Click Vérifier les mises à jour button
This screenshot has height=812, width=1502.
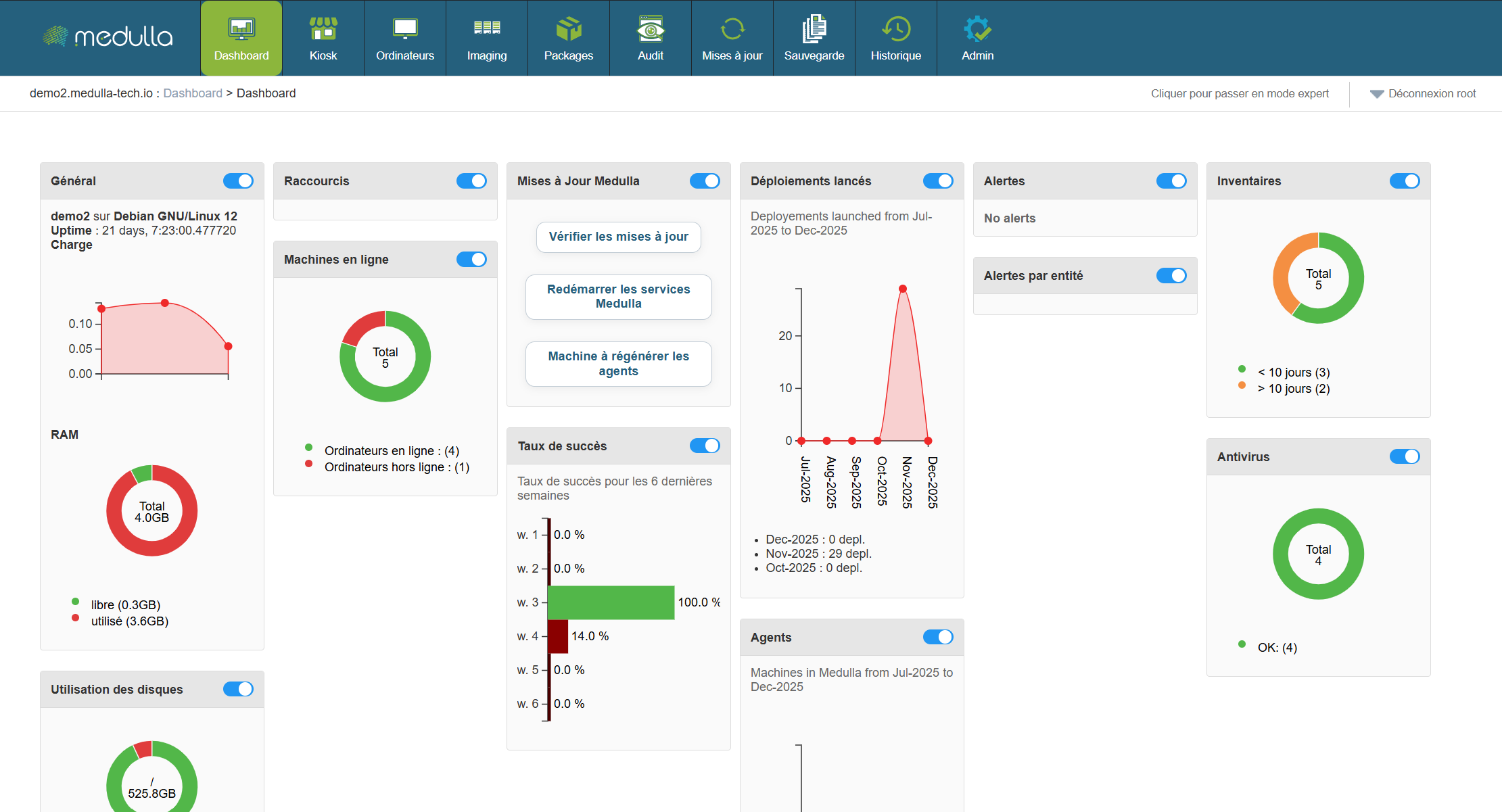(618, 237)
